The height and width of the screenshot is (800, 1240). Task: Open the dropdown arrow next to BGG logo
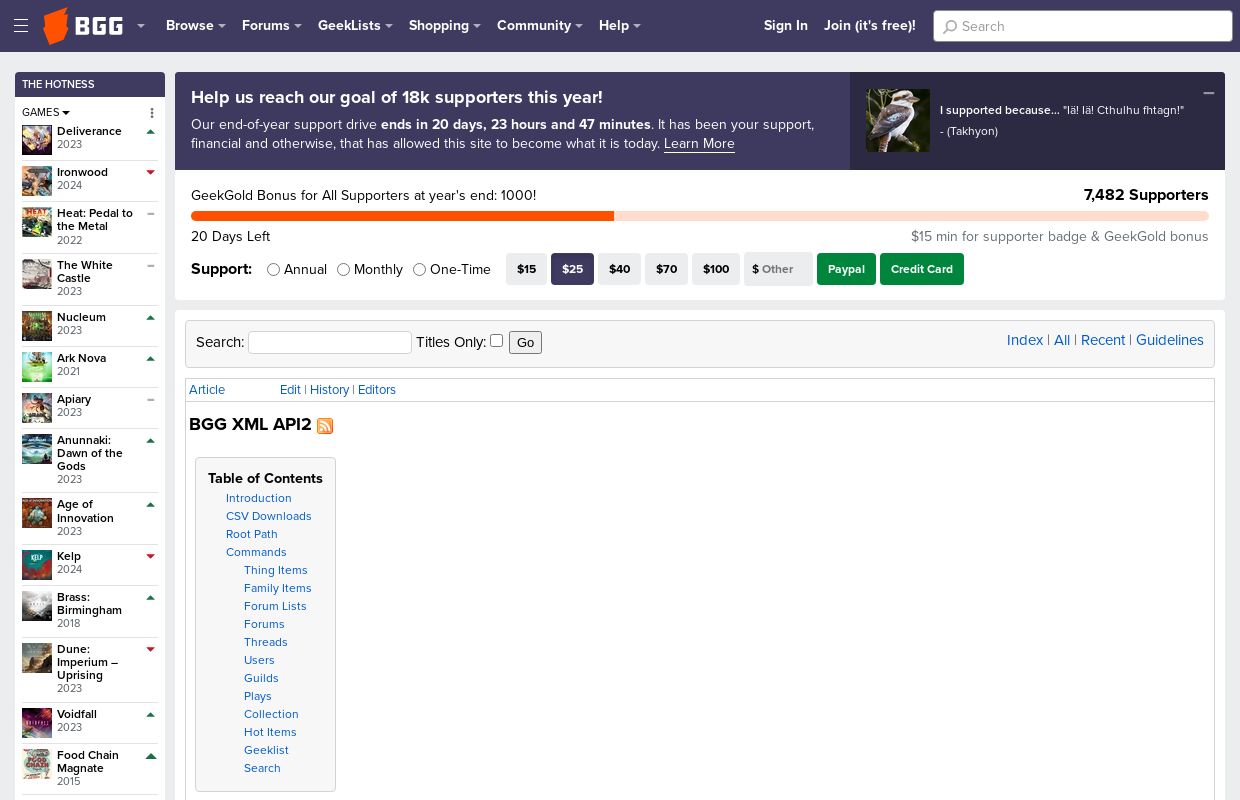141,26
